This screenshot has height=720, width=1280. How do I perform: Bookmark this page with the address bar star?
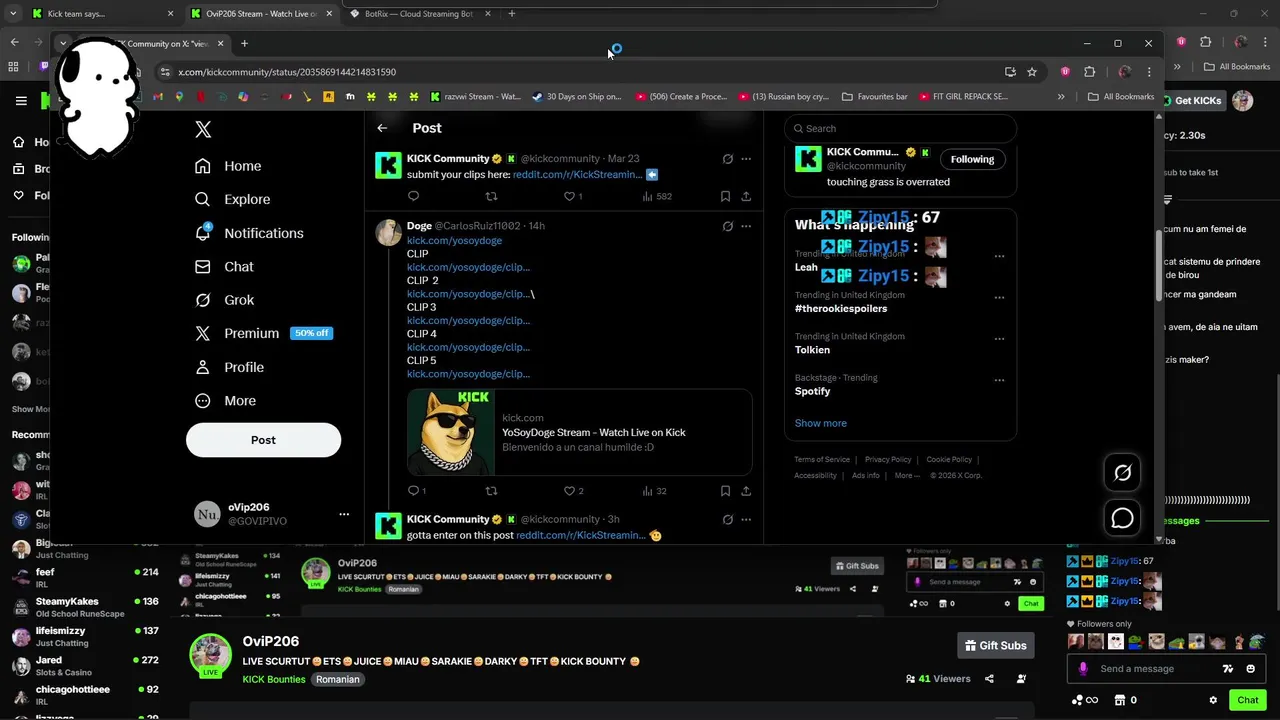1032,72
